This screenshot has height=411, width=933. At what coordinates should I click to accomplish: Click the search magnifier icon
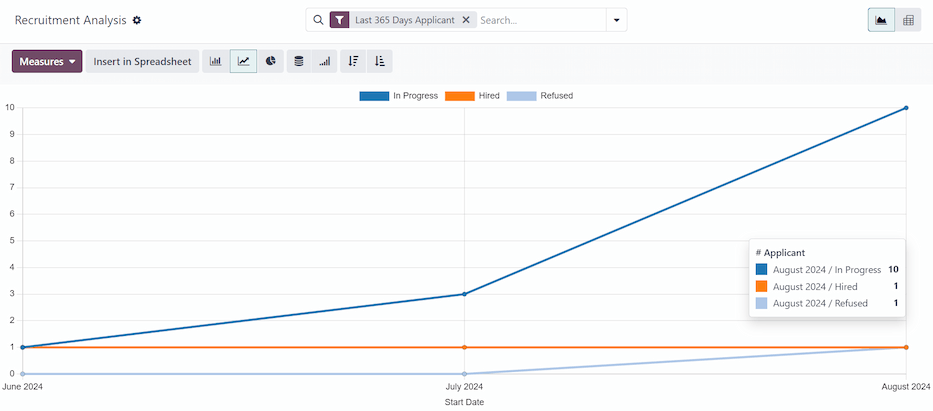click(318, 20)
